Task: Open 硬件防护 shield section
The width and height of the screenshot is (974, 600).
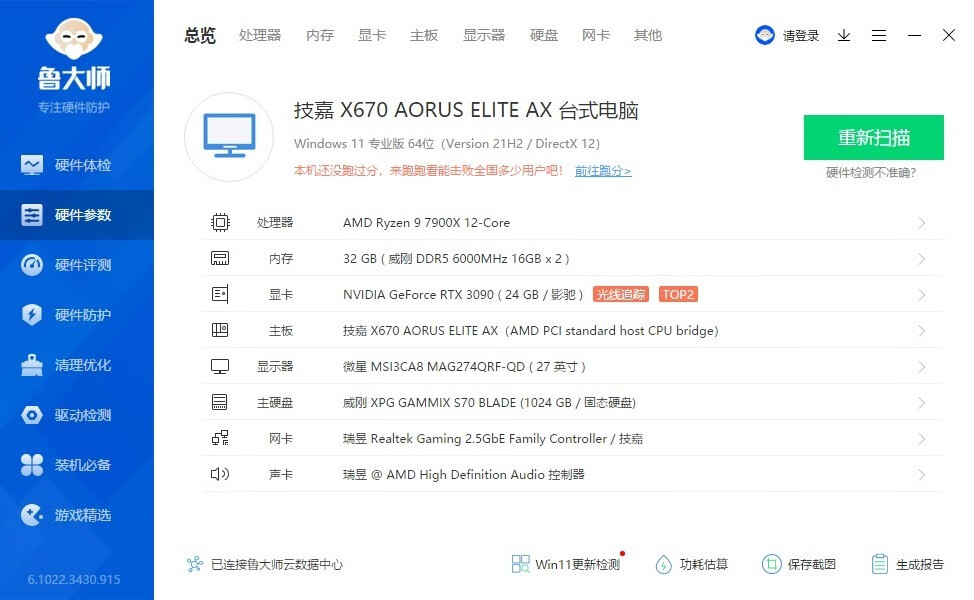Action: tap(77, 315)
